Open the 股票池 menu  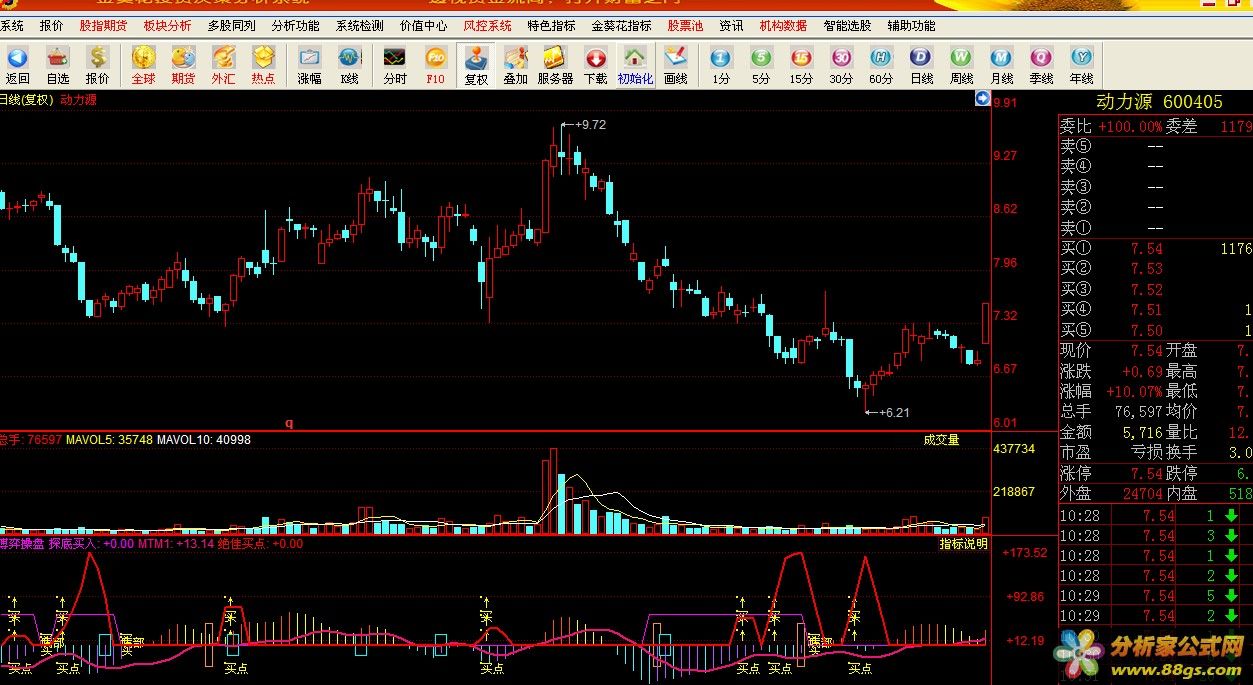pos(685,26)
